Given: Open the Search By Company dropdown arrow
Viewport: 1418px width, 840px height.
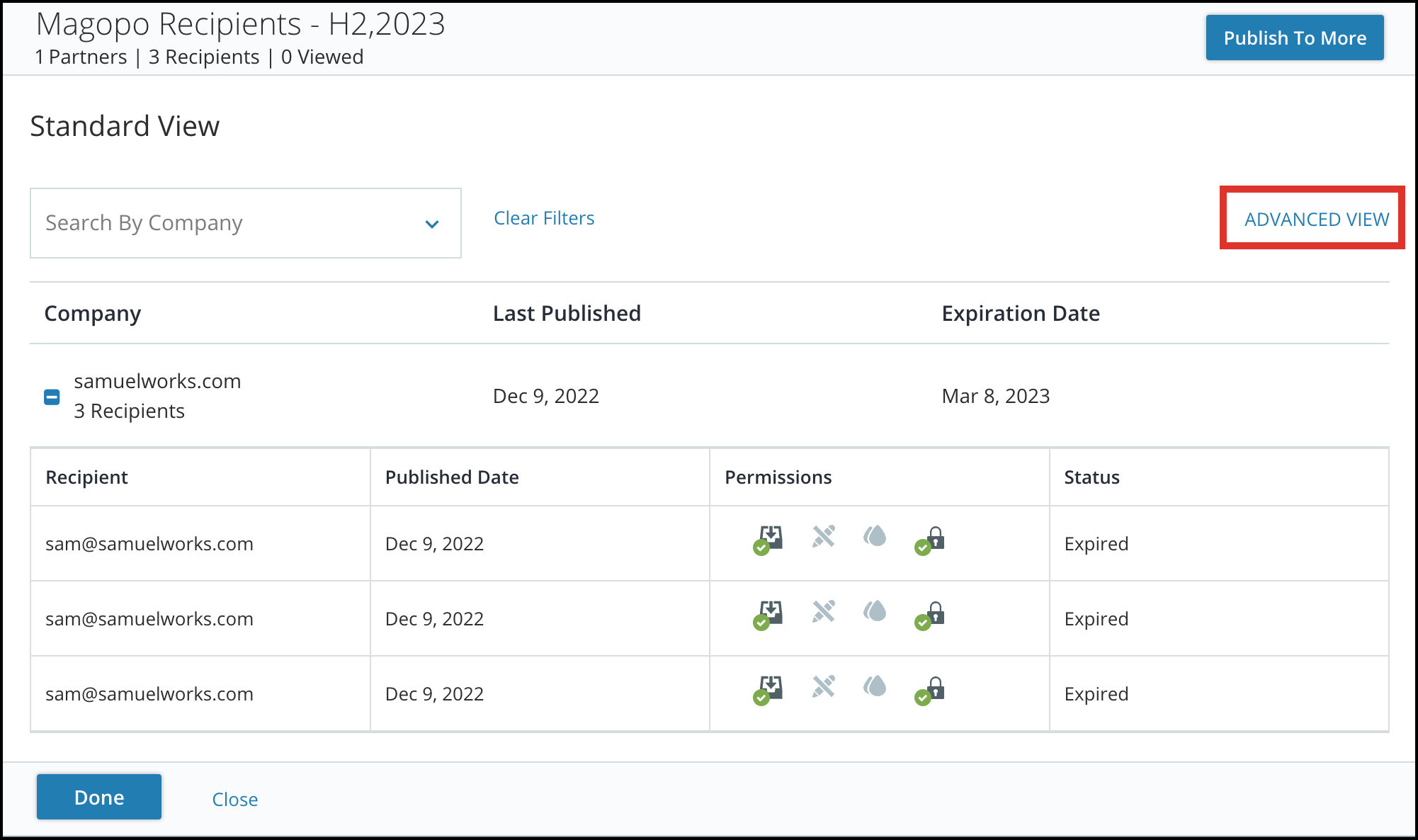Looking at the screenshot, I should click(x=432, y=224).
